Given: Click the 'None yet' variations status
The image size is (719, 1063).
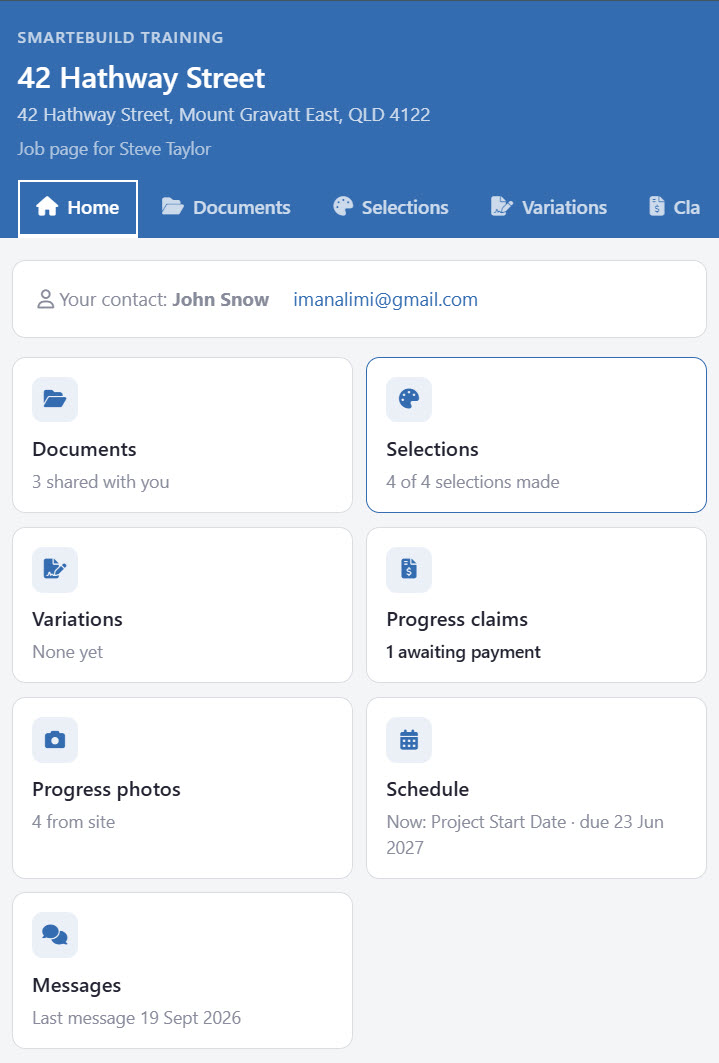Looking at the screenshot, I should (68, 652).
